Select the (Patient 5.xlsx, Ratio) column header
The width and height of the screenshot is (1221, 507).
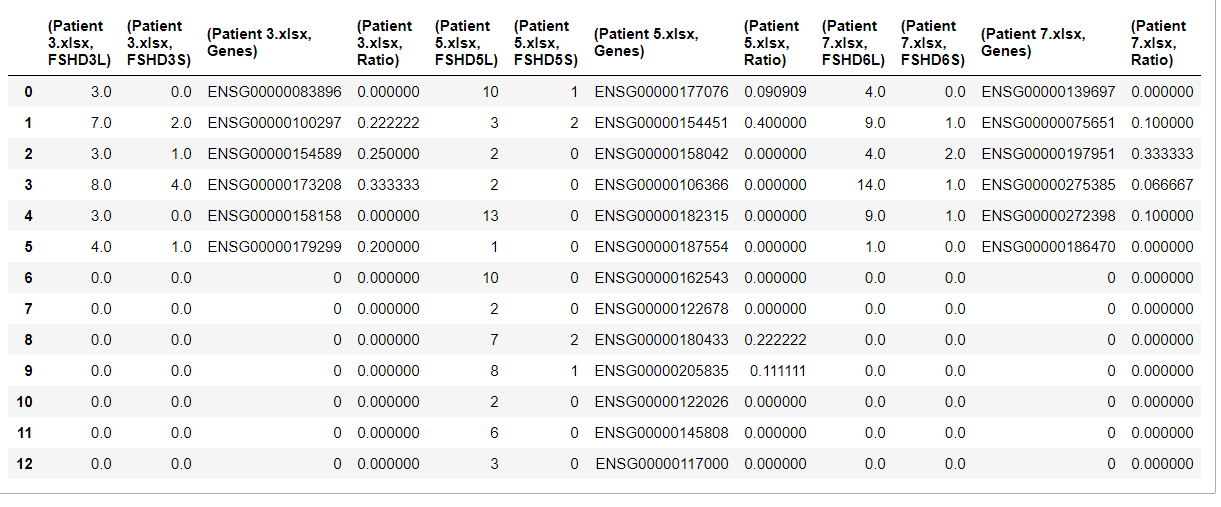coord(773,43)
